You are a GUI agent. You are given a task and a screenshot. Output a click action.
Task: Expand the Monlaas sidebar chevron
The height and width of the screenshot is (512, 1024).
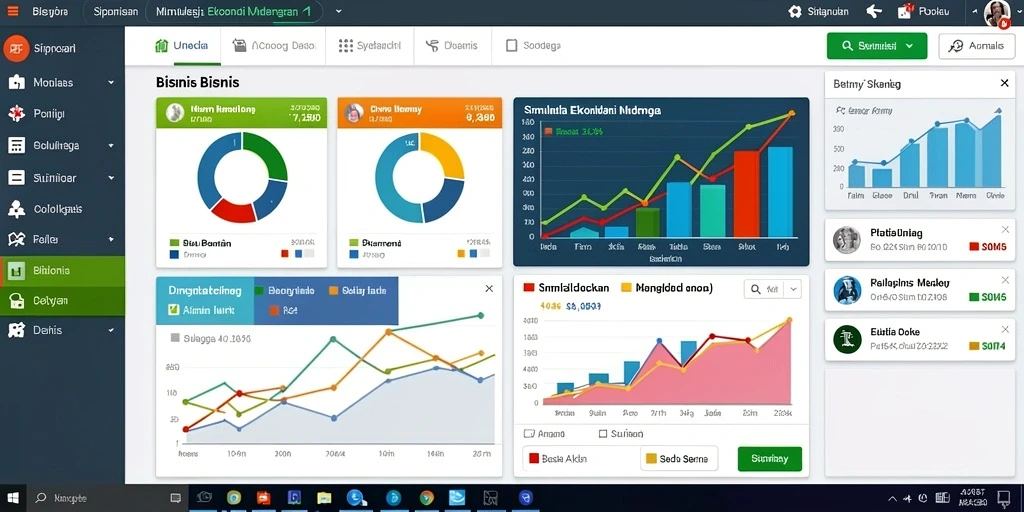tap(111, 83)
